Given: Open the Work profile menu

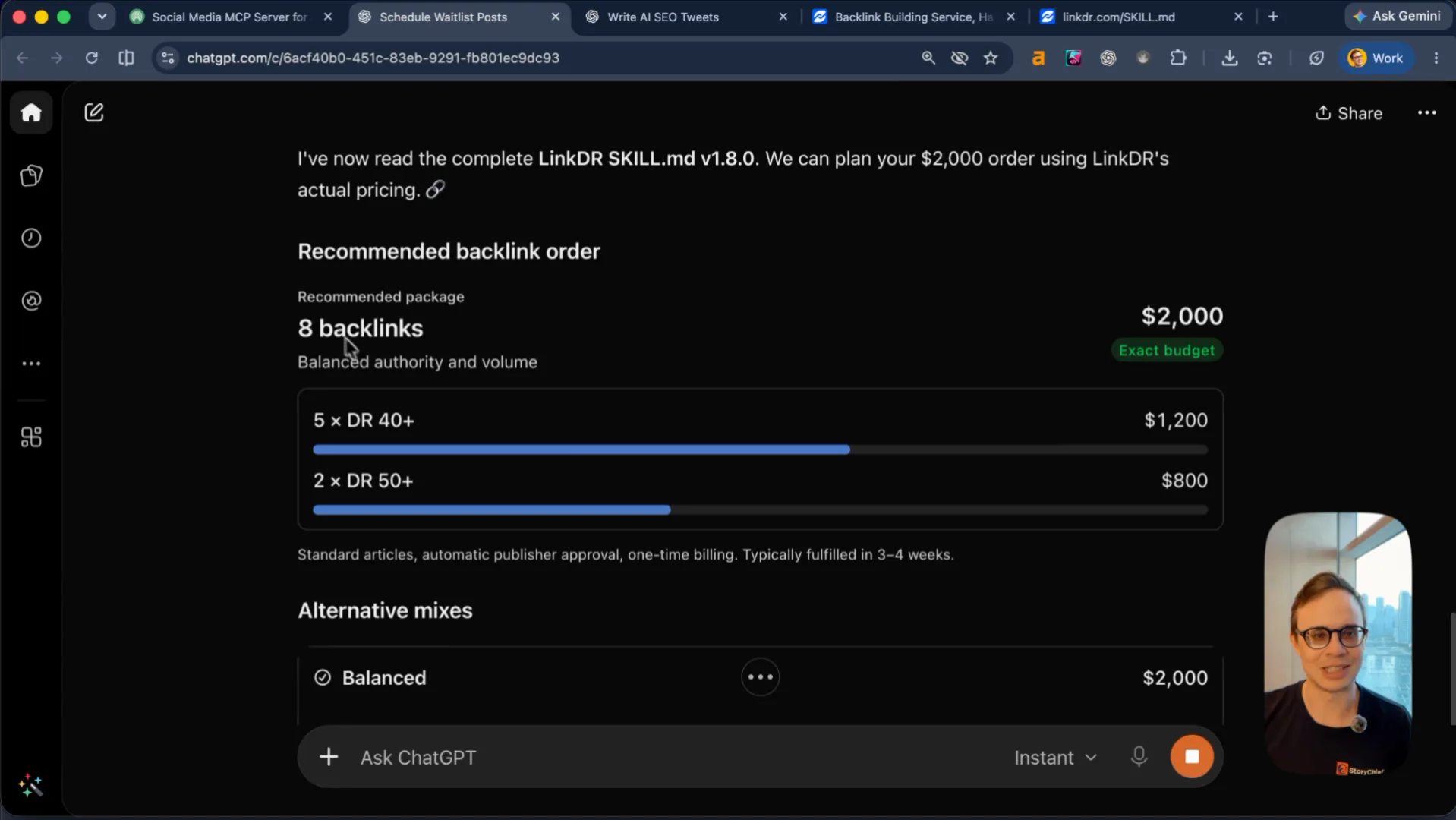Looking at the screenshot, I should [1376, 58].
